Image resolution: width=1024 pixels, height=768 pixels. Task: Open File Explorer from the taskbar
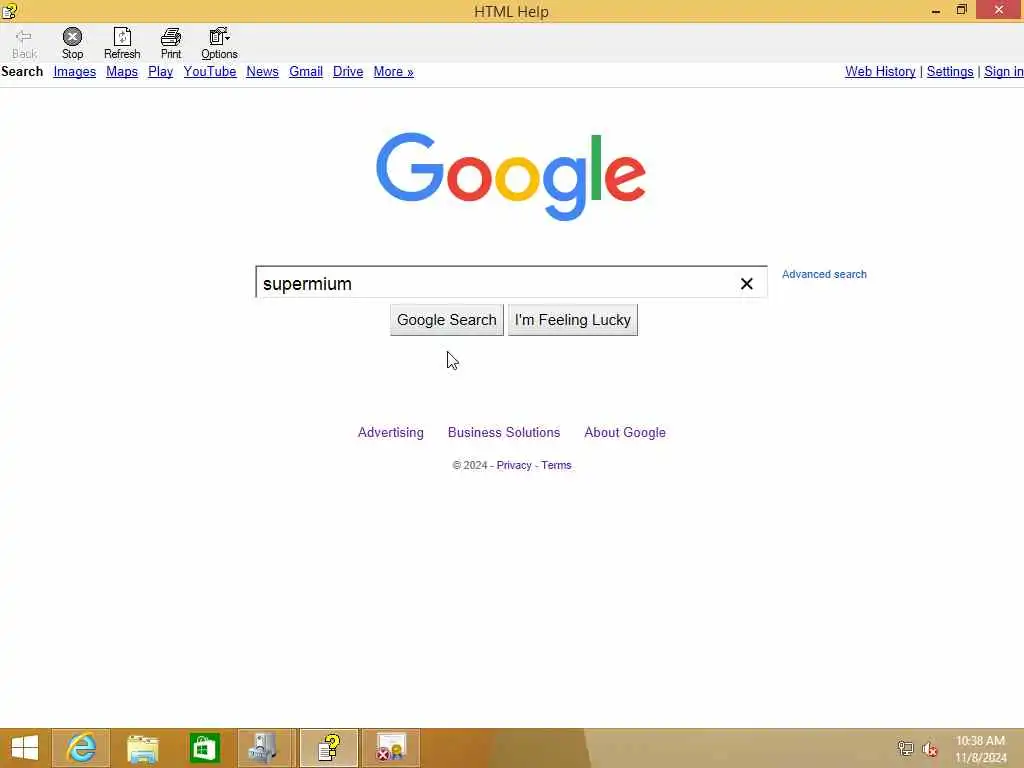pos(142,748)
